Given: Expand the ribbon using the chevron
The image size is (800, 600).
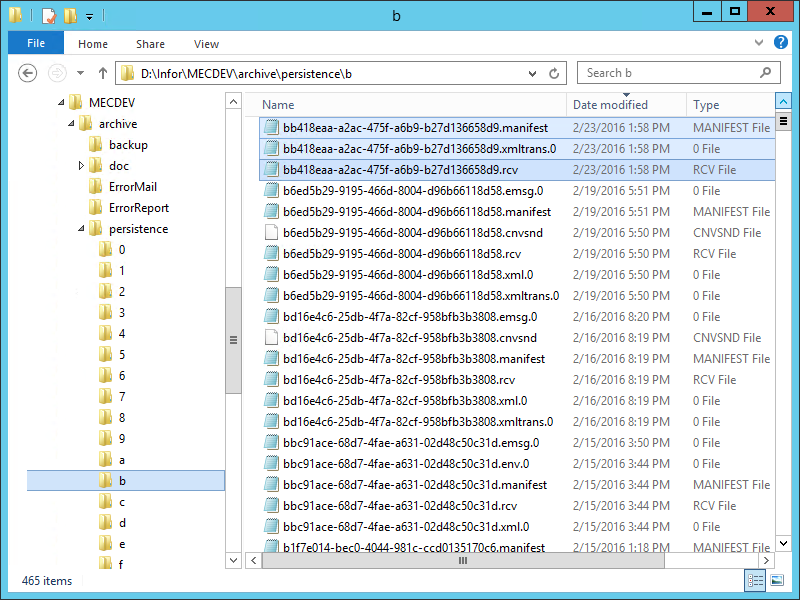Looking at the screenshot, I should pyautogui.click(x=762, y=43).
